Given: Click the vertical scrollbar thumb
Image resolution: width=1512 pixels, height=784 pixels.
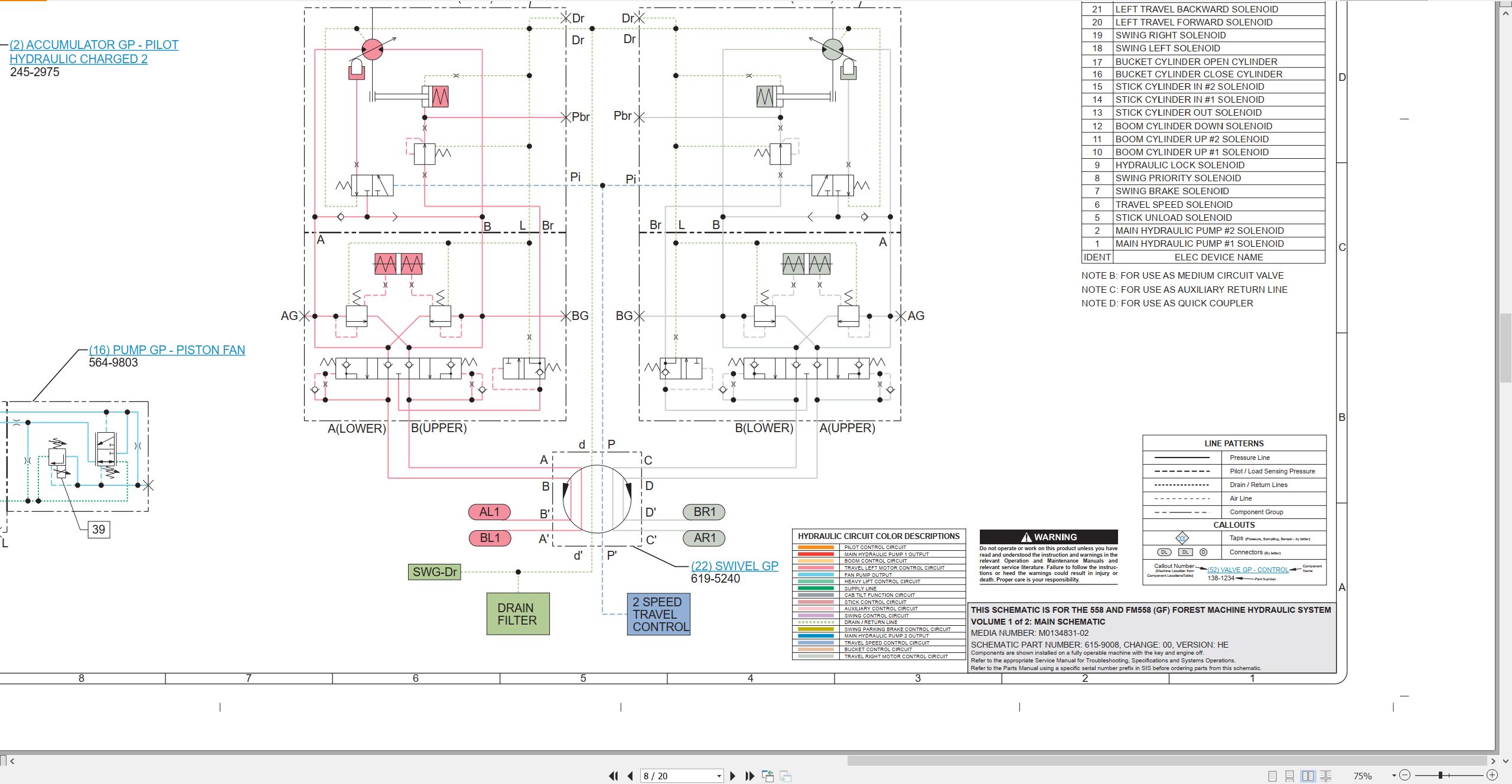Looking at the screenshot, I should pos(1506,348).
